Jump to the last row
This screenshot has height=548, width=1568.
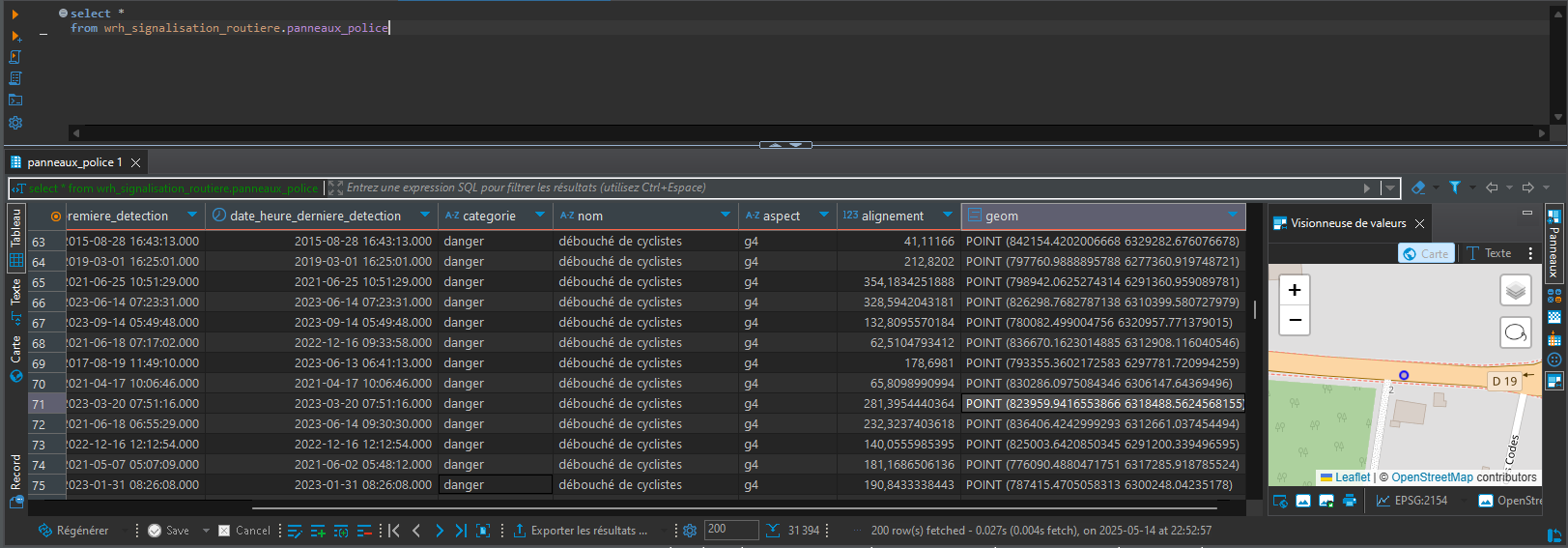coord(461,531)
